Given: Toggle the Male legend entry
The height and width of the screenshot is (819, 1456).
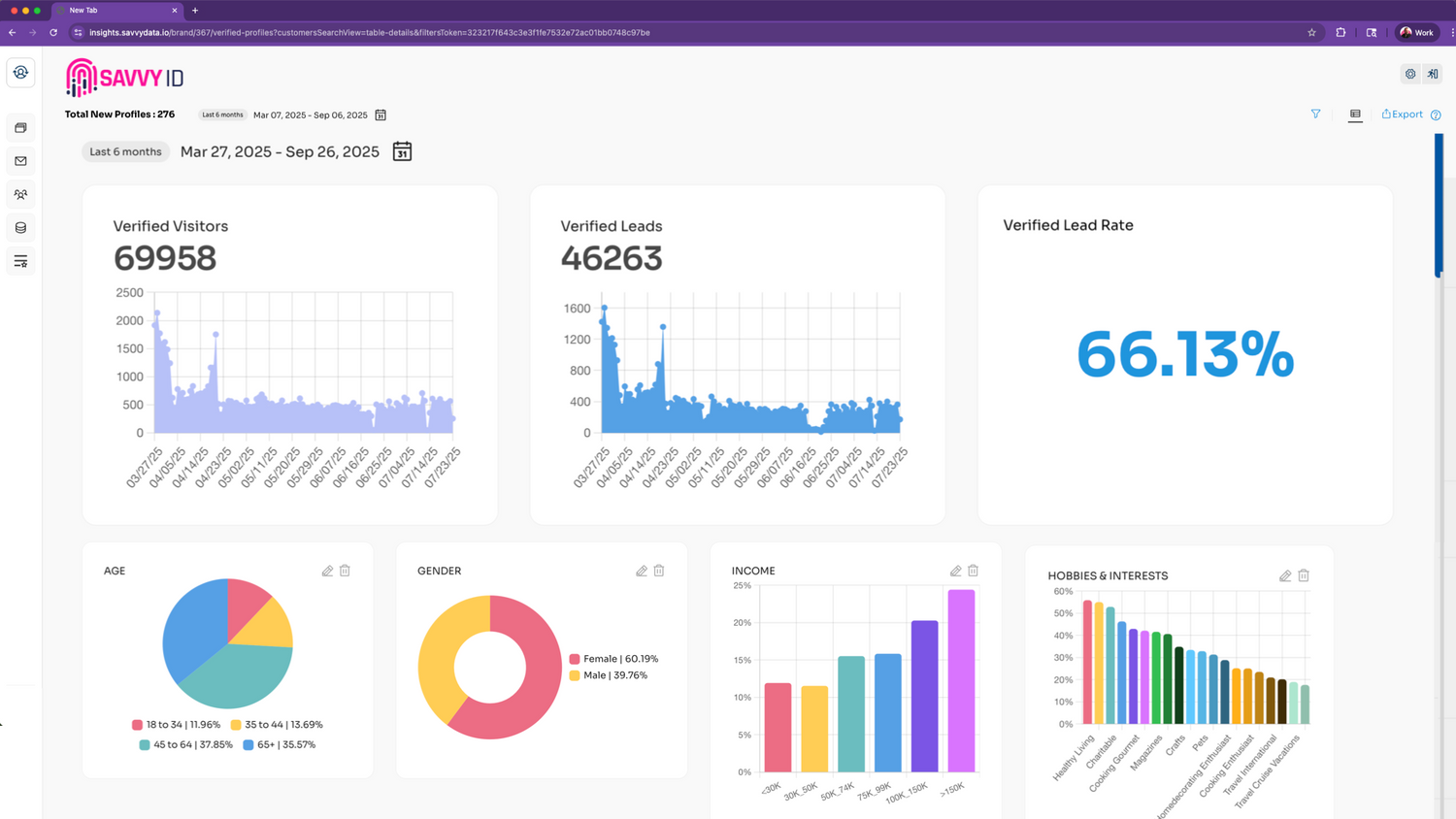Looking at the screenshot, I should (608, 675).
